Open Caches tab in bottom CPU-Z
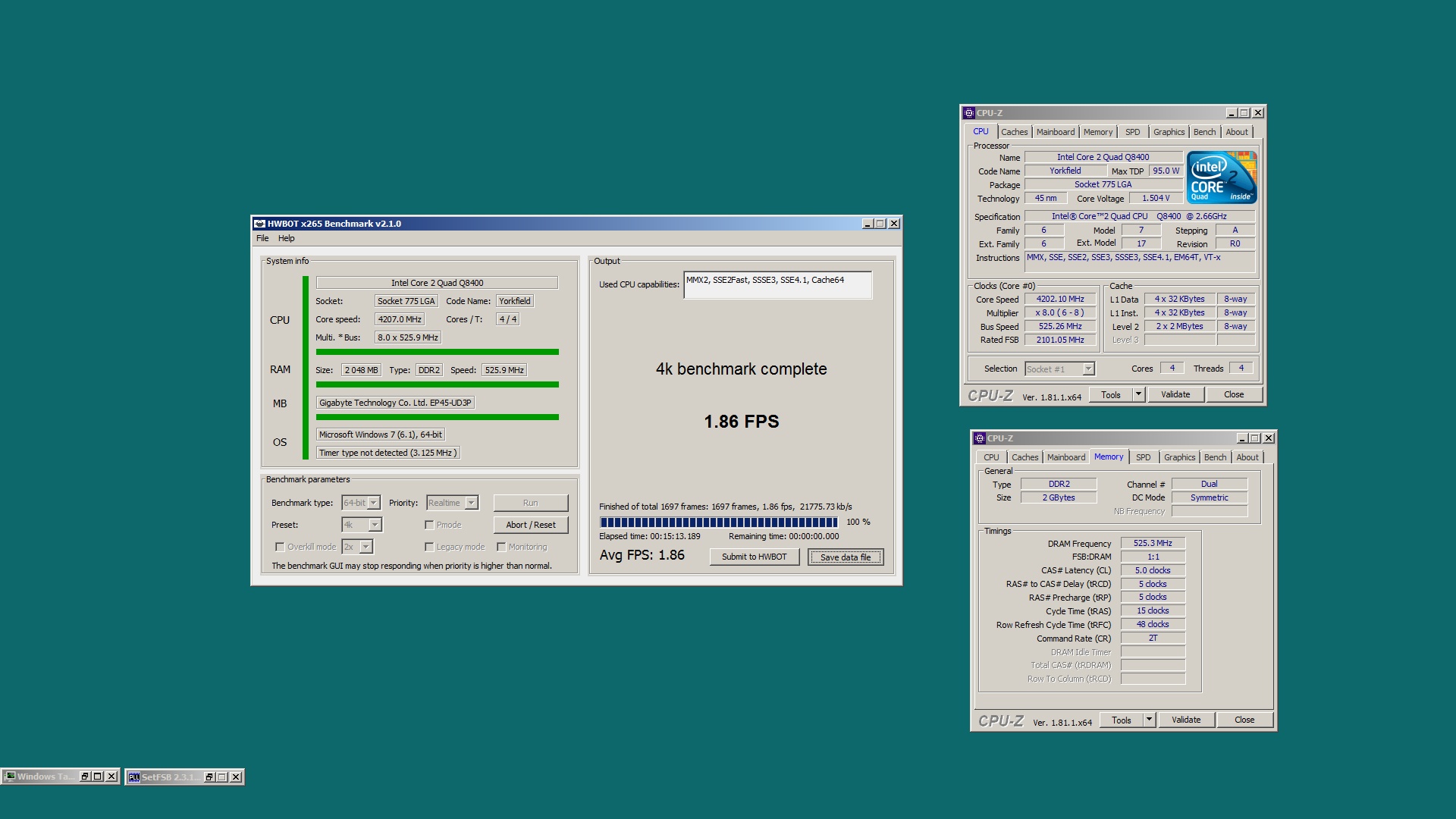The width and height of the screenshot is (1456, 819). pos(1025,457)
